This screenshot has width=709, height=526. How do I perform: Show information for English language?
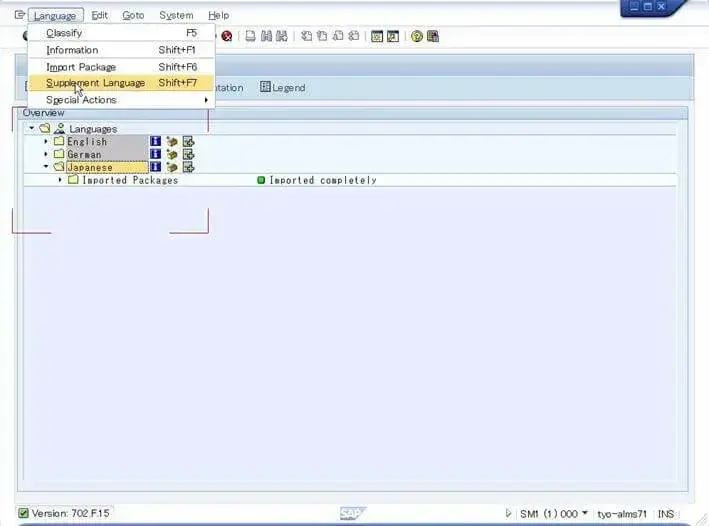tap(155, 142)
